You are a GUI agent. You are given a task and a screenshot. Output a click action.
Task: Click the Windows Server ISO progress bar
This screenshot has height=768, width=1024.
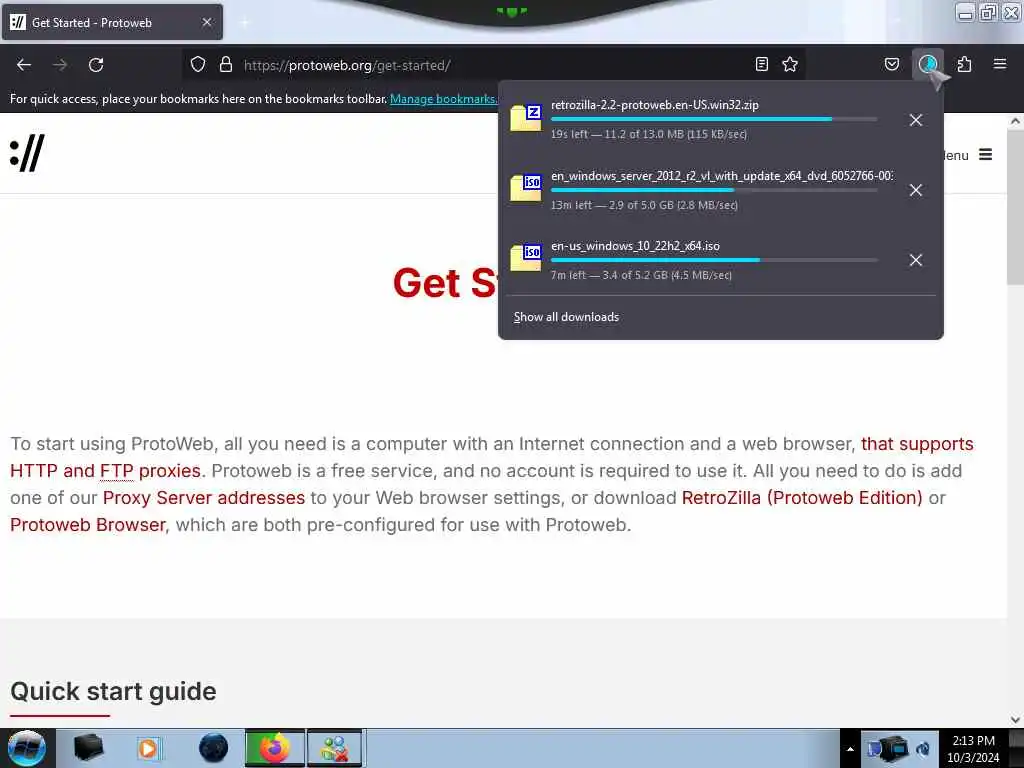714,190
